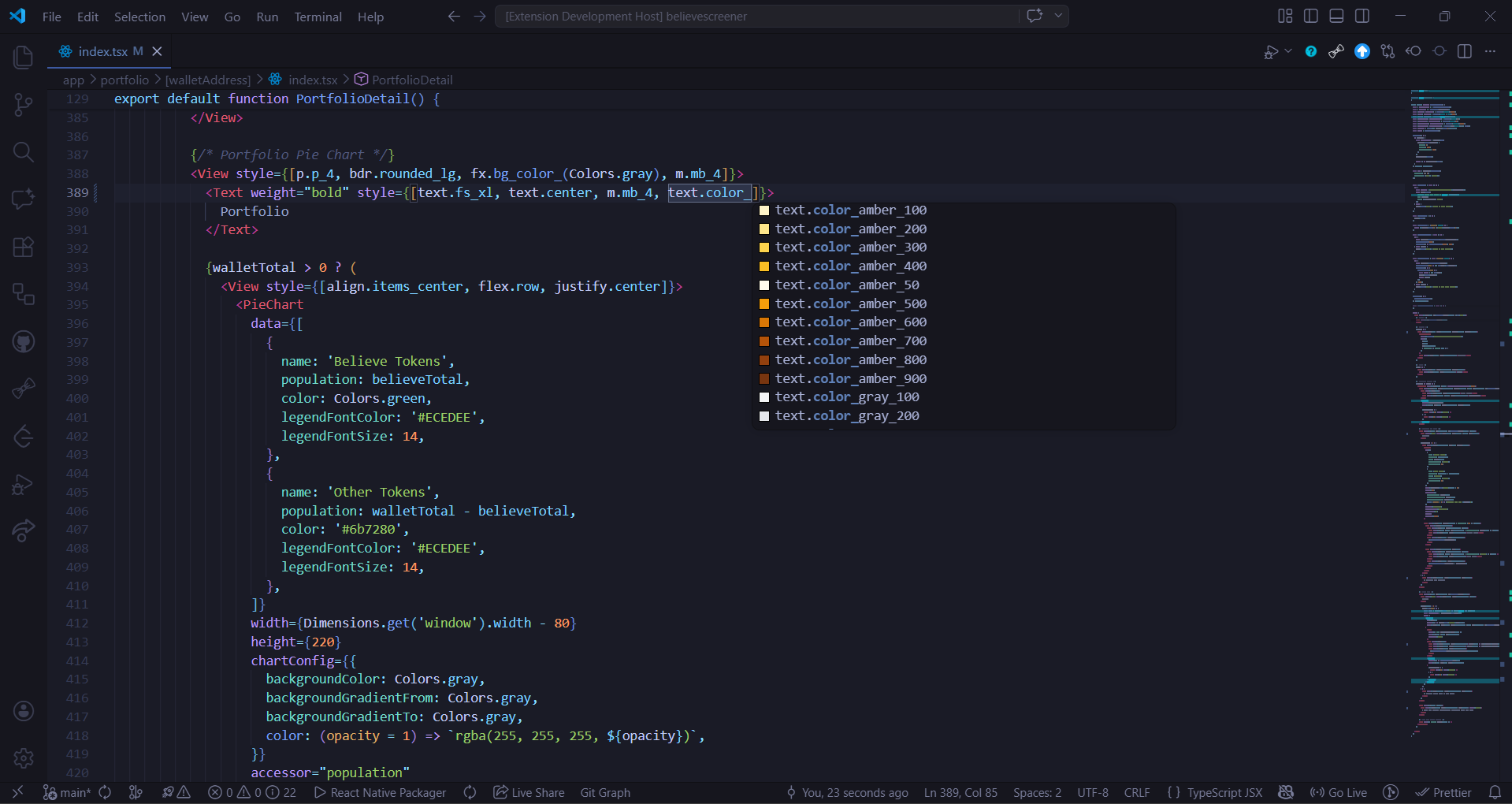Select text.color_amber_100 suggestion
The width and height of the screenshot is (1512, 804).
[x=964, y=210]
